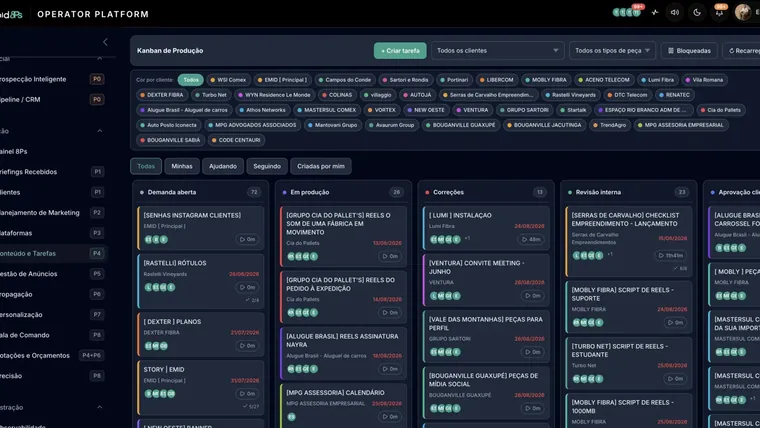760x428 pixels.
Task: Filter by TrendAgro color chip
Action: [x=610, y=125]
